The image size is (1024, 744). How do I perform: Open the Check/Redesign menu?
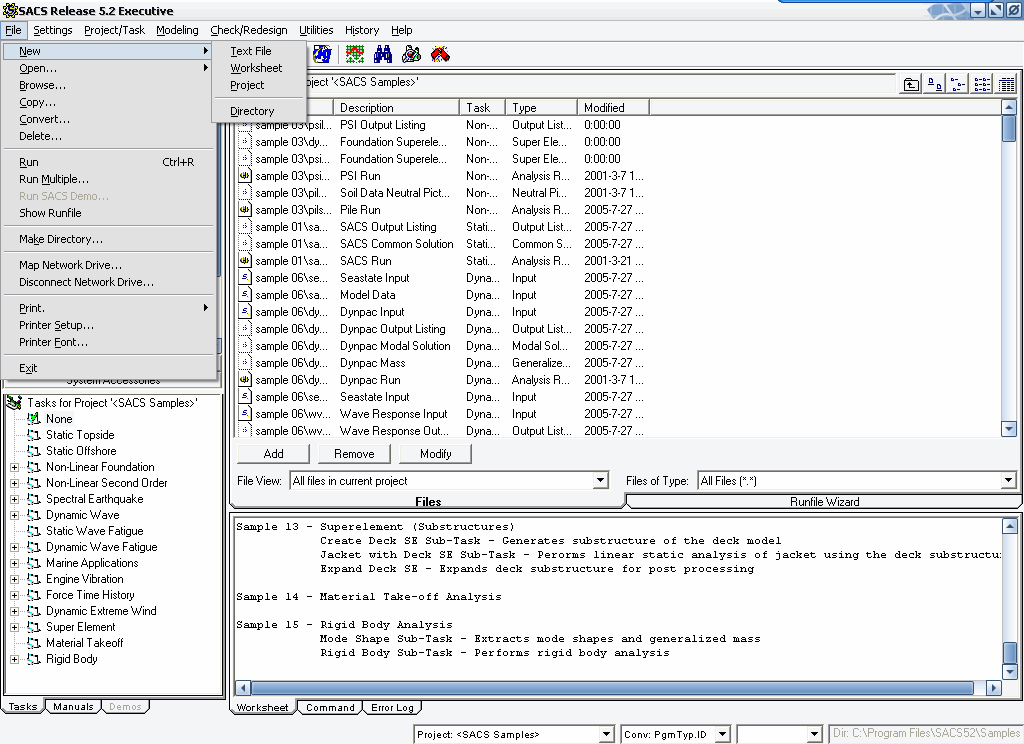[x=249, y=30]
